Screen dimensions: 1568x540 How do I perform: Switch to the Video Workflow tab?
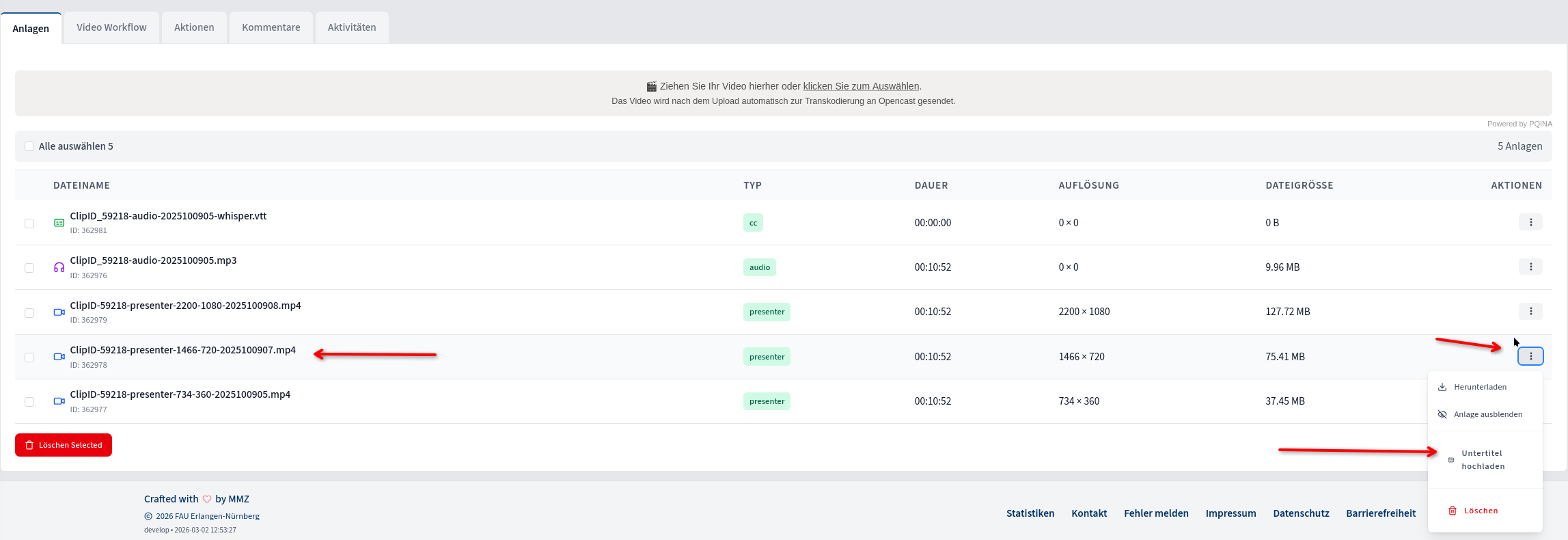coord(111,27)
